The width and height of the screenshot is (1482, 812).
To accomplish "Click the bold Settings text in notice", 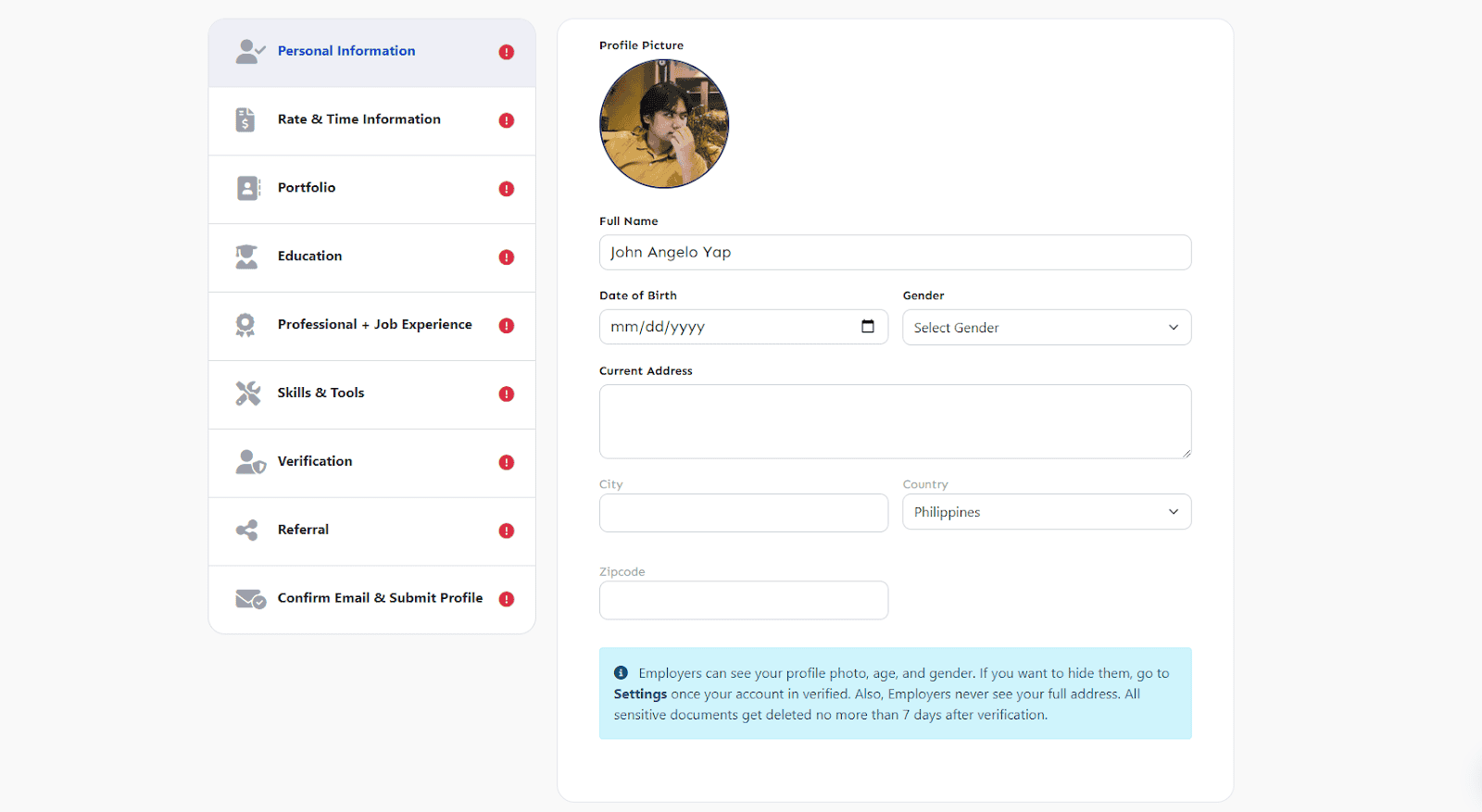I will [640, 694].
